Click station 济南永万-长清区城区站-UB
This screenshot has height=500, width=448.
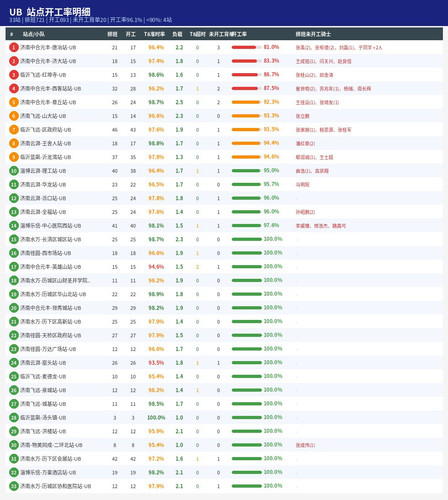(51, 239)
